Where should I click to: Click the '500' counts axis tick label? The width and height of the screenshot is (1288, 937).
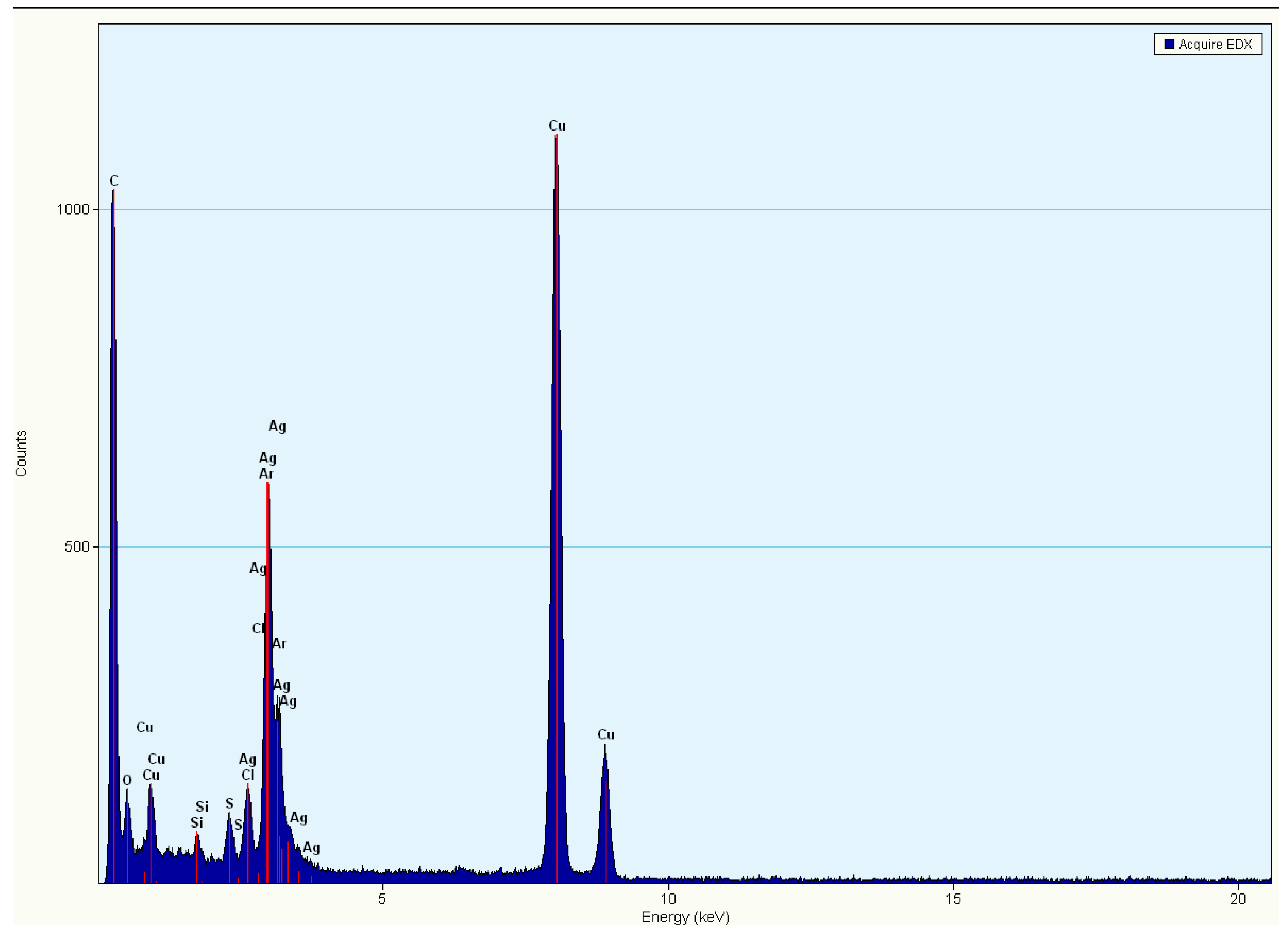coord(77,546)
